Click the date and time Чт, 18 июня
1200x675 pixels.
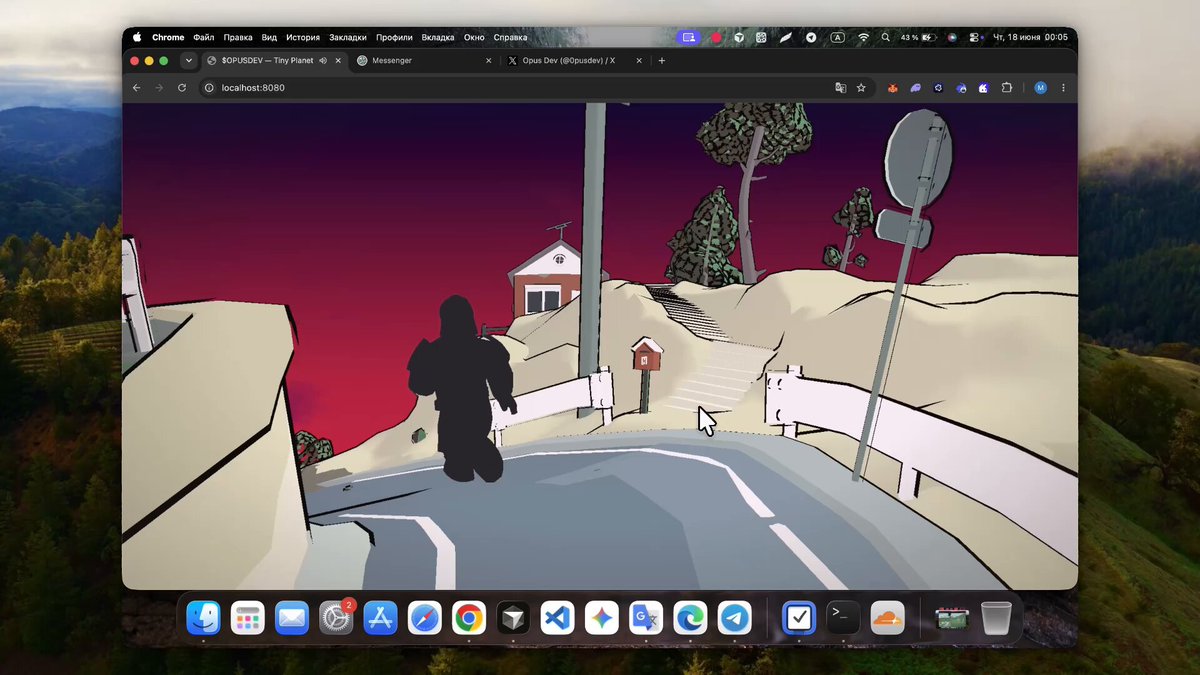coord(1030,37)
